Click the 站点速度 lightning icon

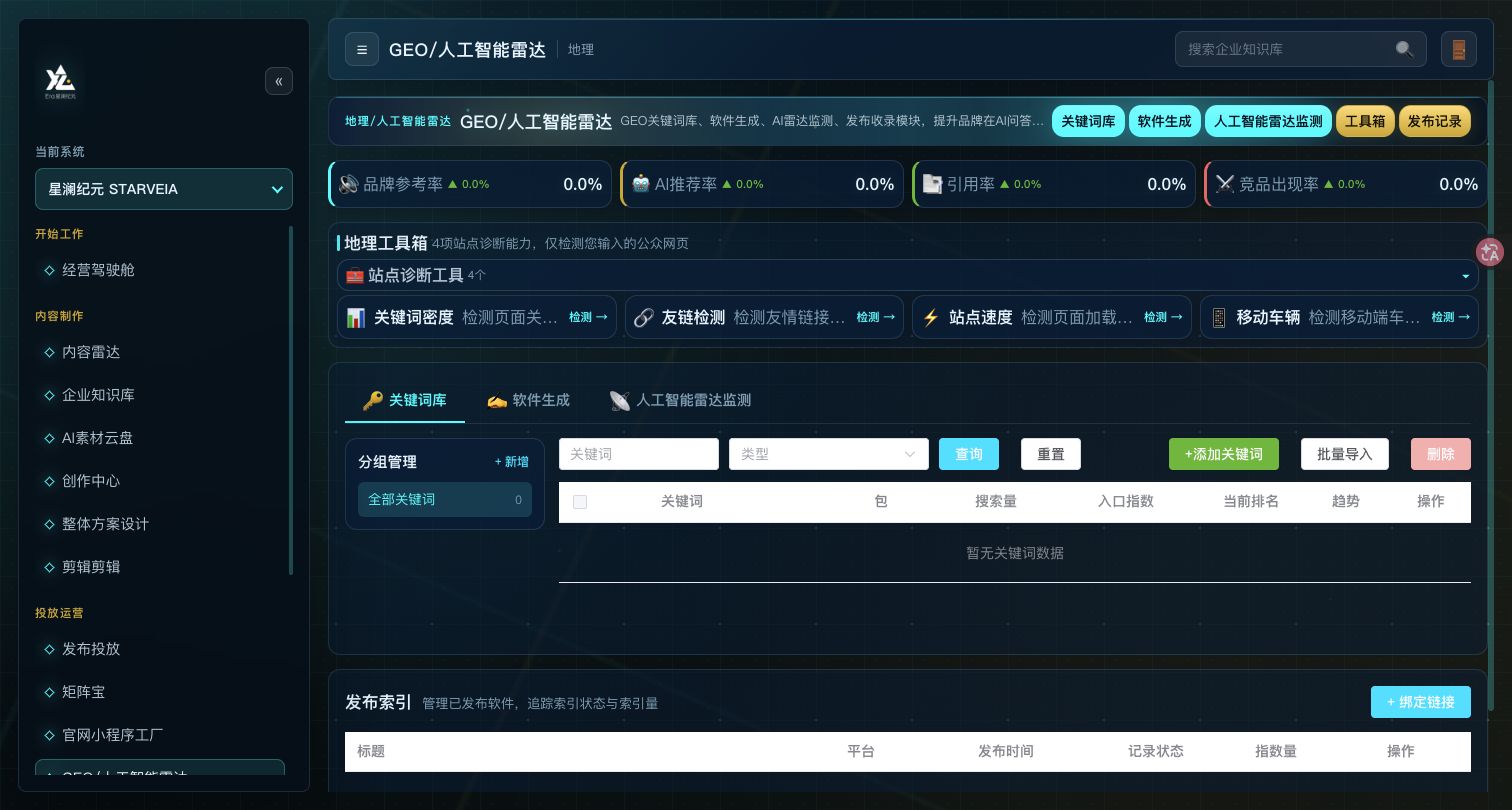coord(931,317)
